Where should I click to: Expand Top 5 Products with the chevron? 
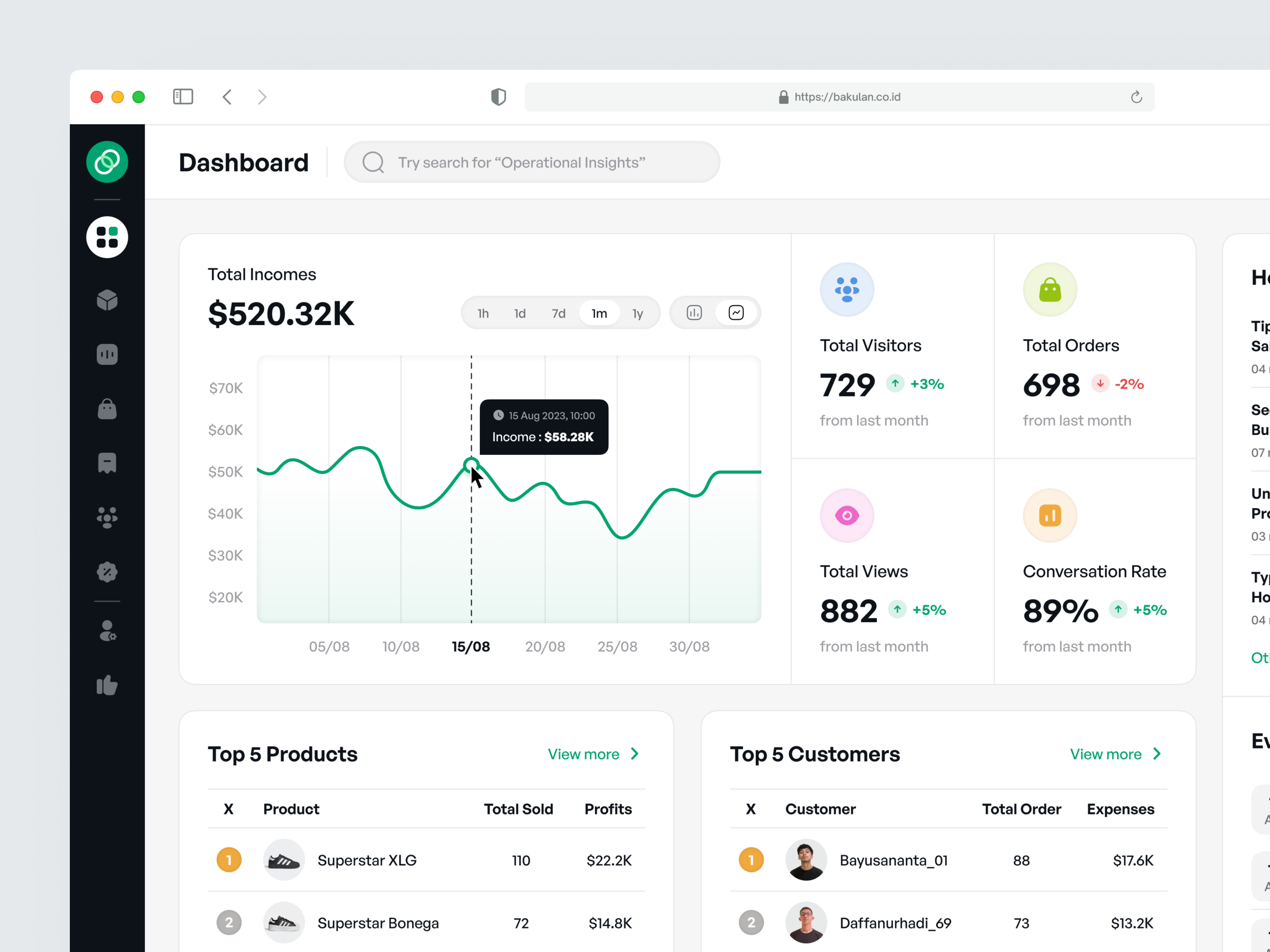[634, 754]
